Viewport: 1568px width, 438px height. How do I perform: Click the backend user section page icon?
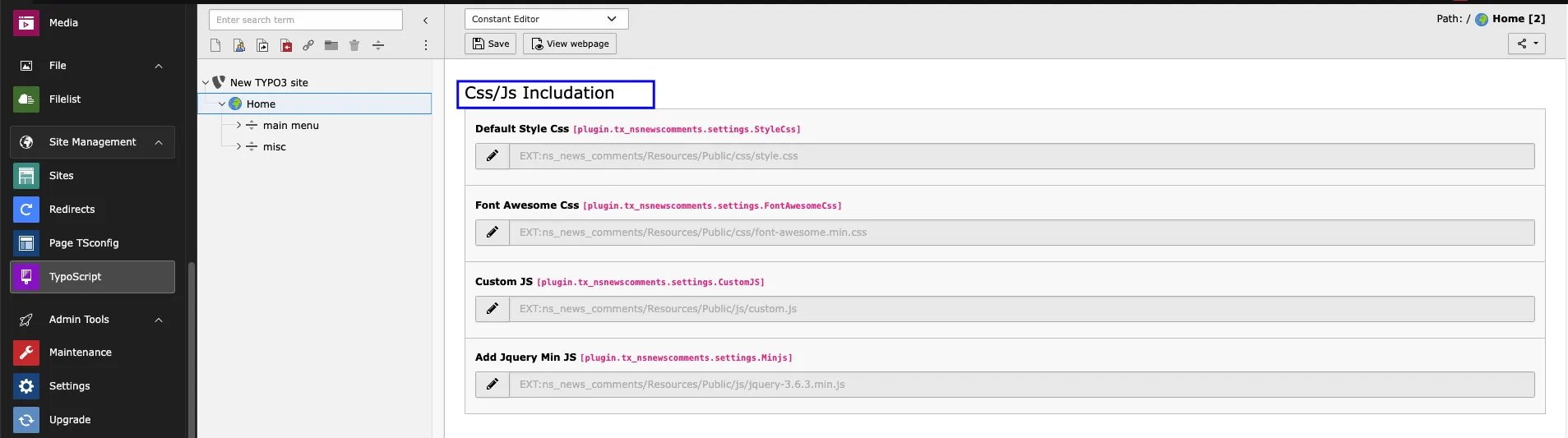click(239, 45)
